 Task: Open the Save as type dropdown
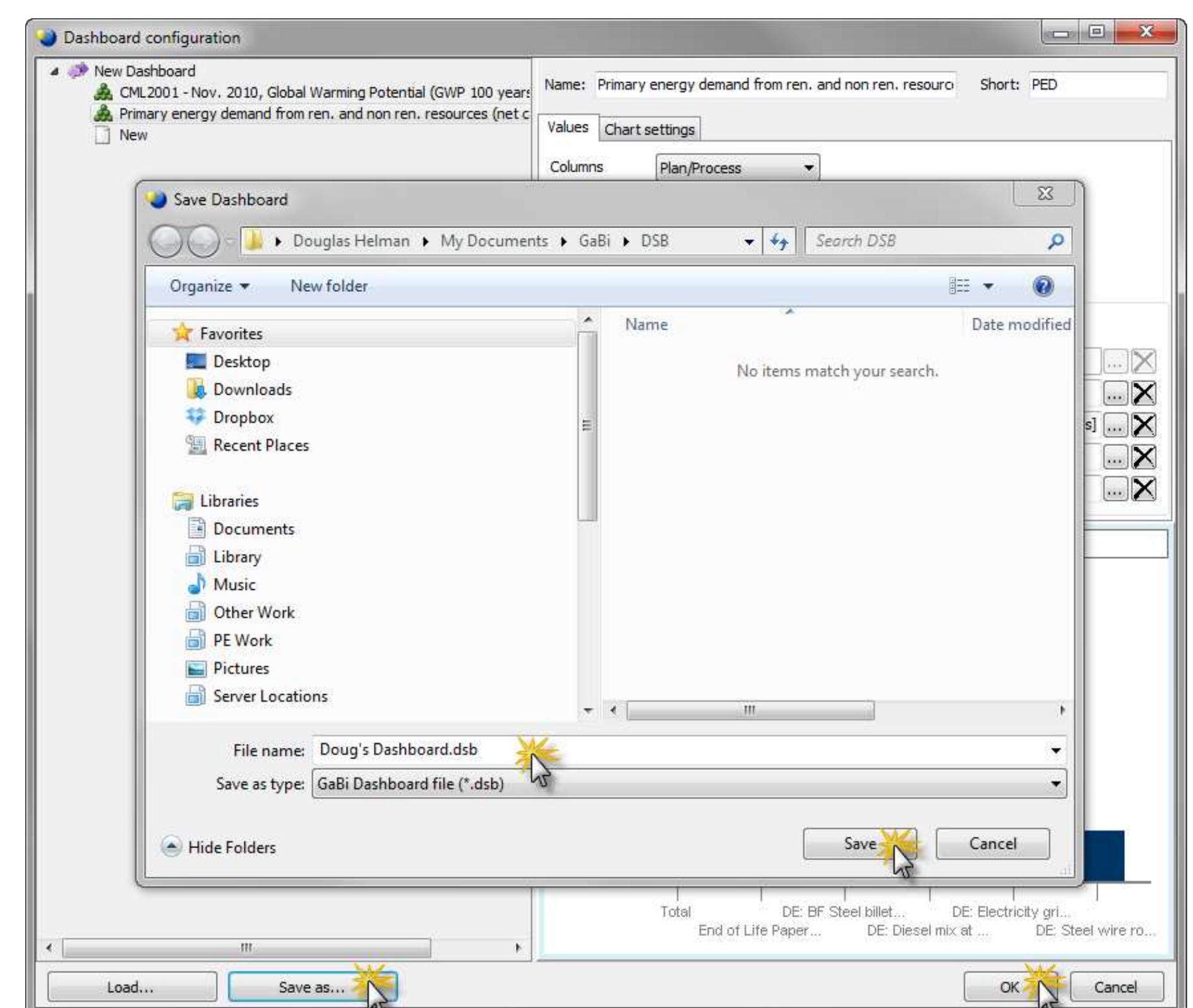1056,785
